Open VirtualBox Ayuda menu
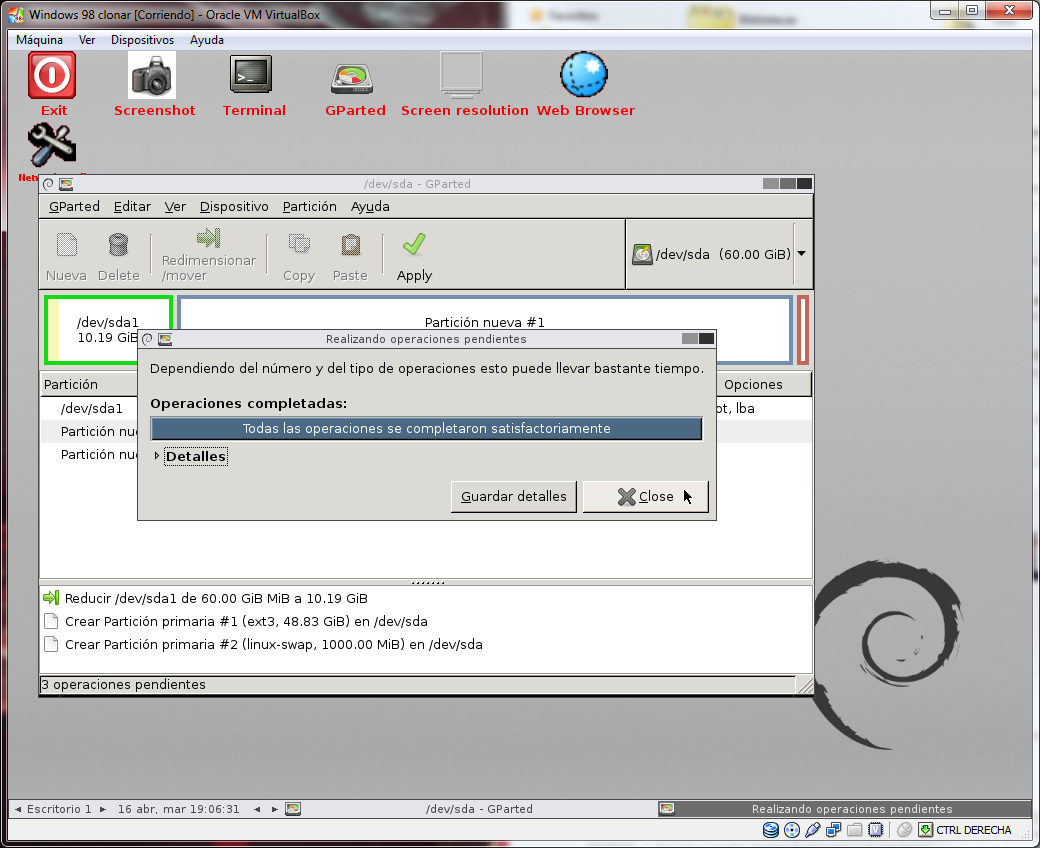 (x=207, y=40)
